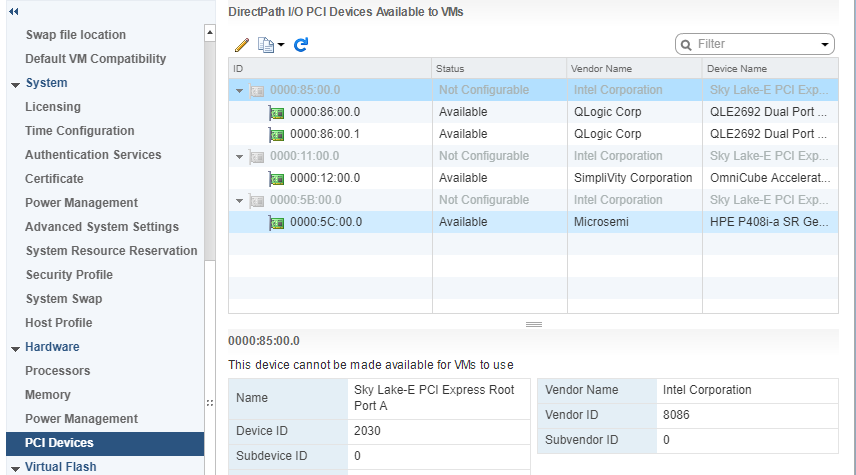
Task: Click the card icon for 0000:86:00.0
Action: (x=277, y=113)
